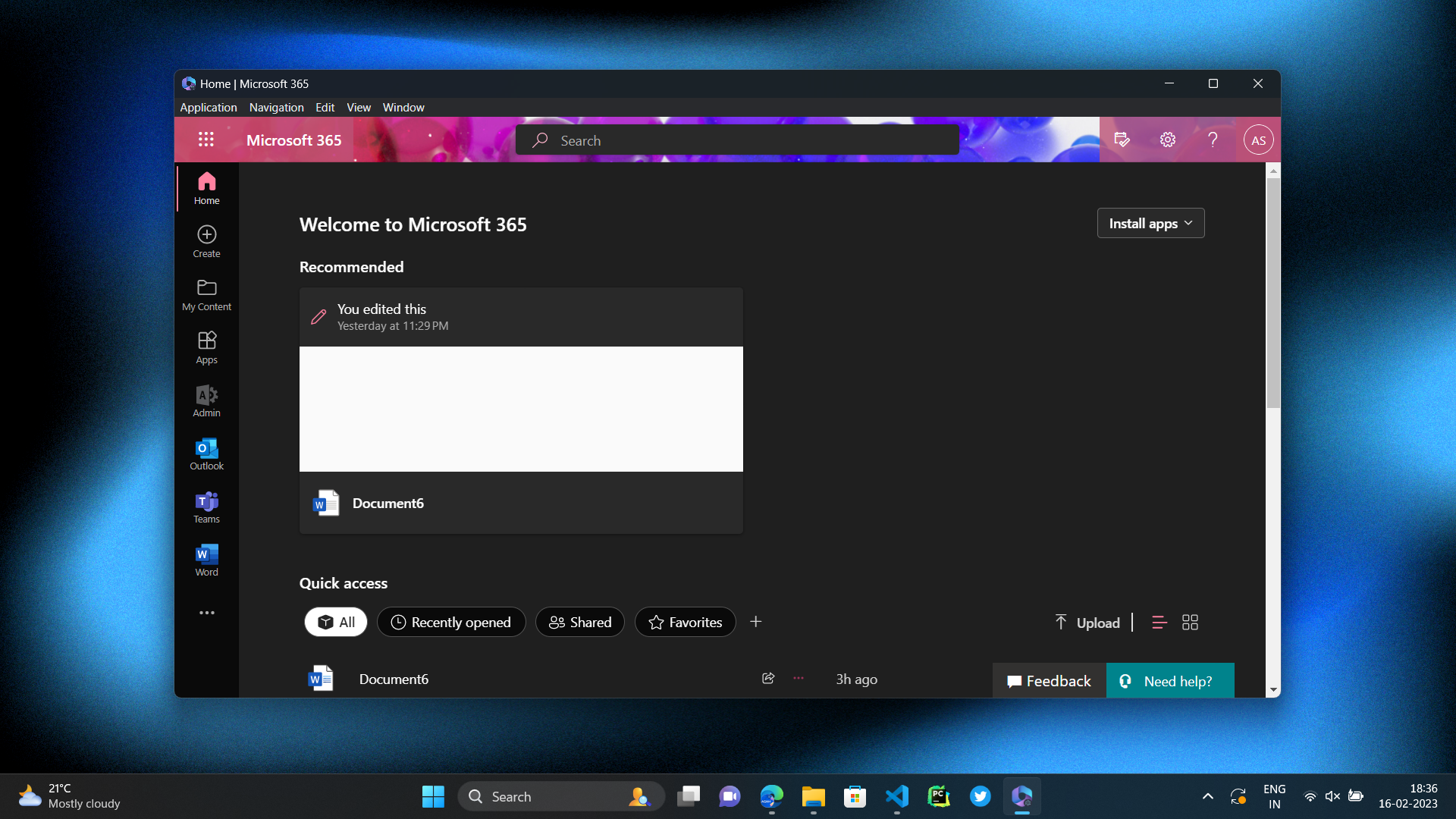Select the Favorites filter pill
Screen dimensions: 1456x819
685,623
